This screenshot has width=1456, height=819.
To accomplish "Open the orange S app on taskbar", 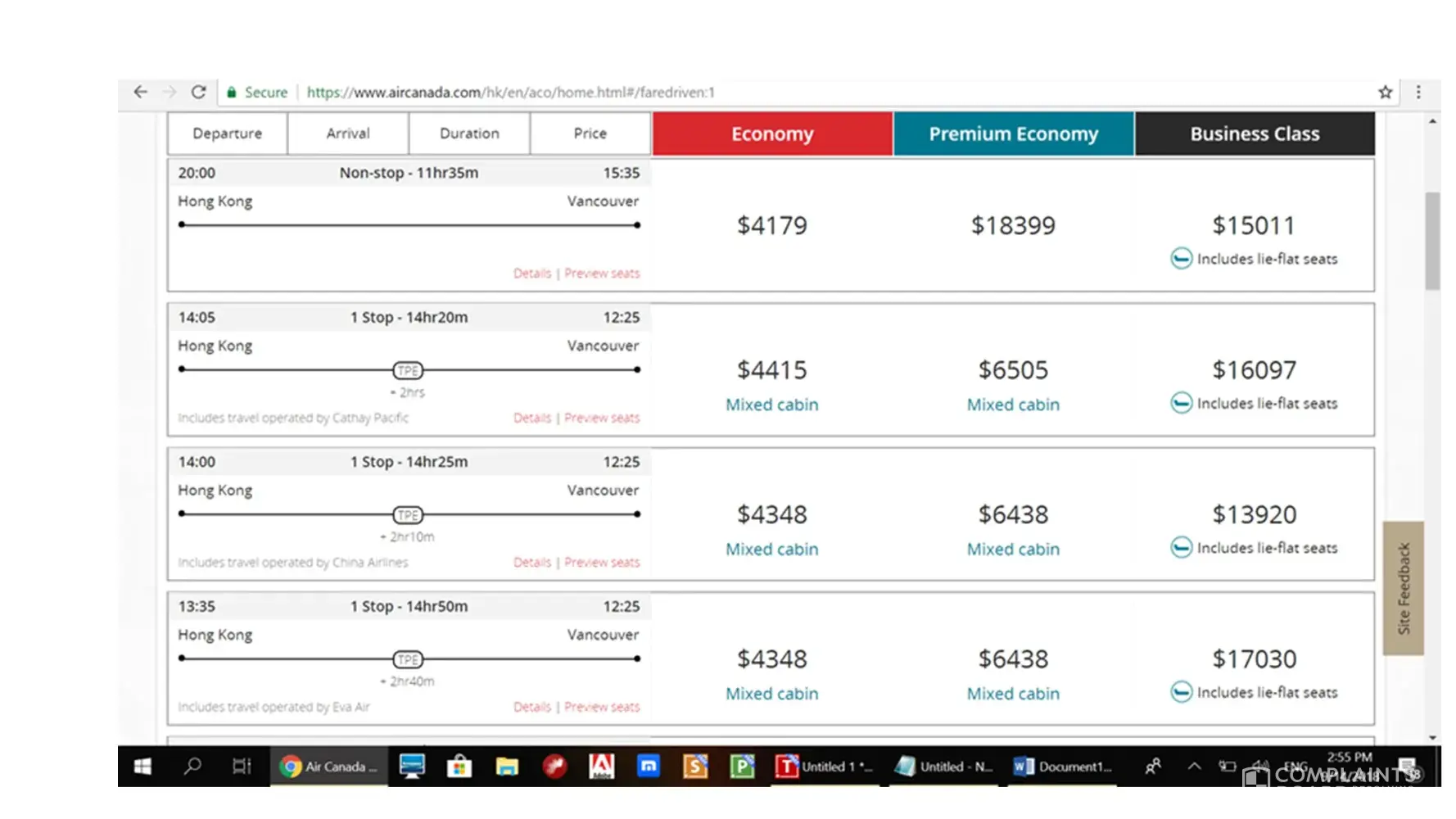I will pos(695,767).
